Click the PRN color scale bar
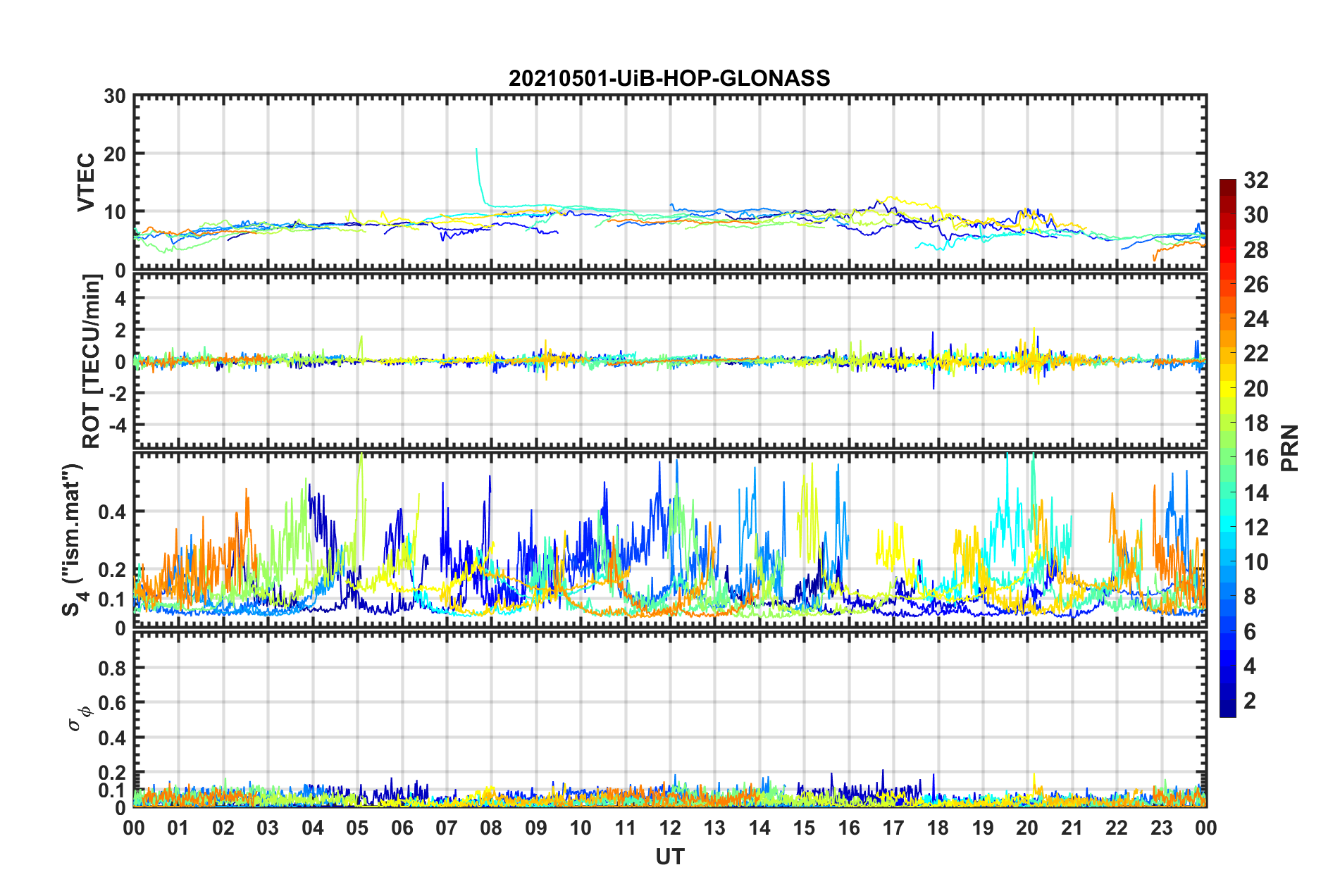1340x896 pixels. pos(1228,448)
